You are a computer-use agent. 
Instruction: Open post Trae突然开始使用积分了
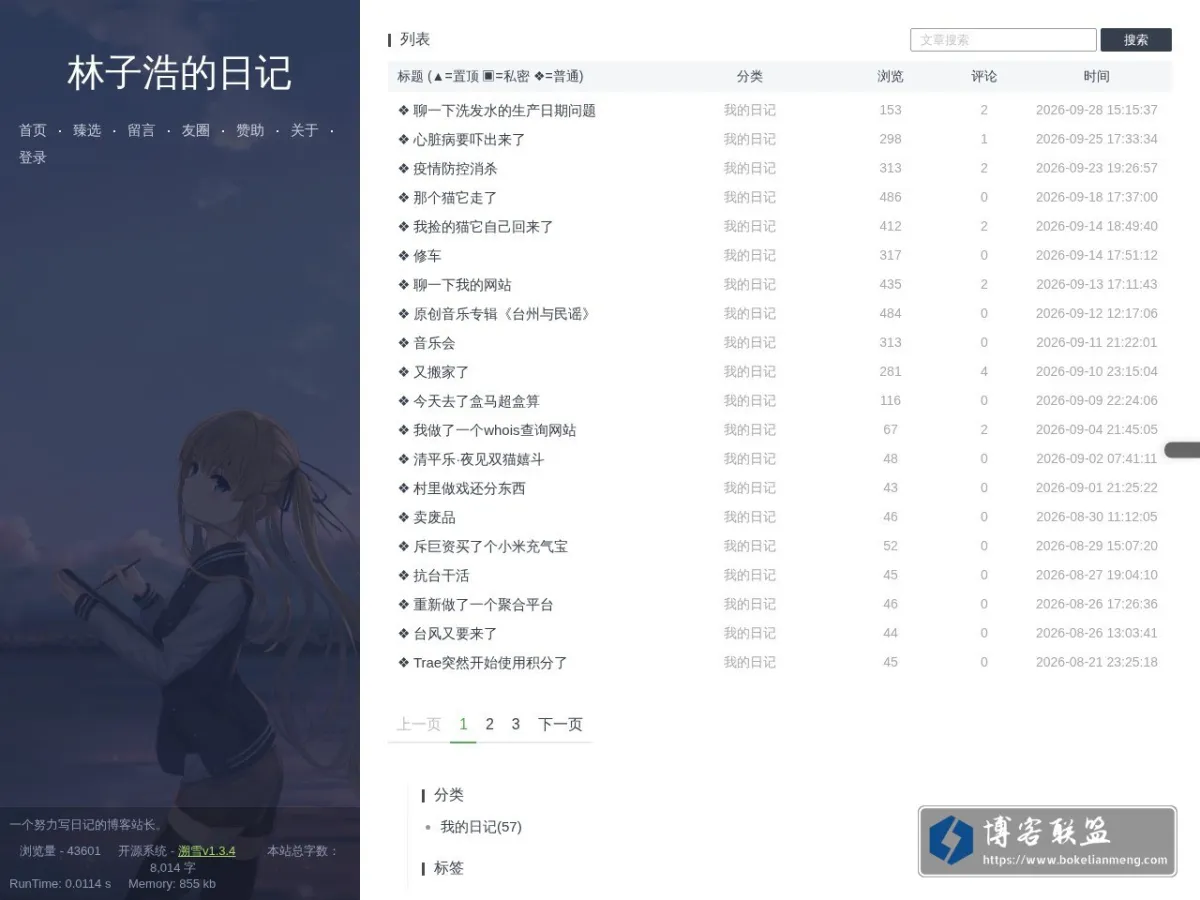(490, 662)
